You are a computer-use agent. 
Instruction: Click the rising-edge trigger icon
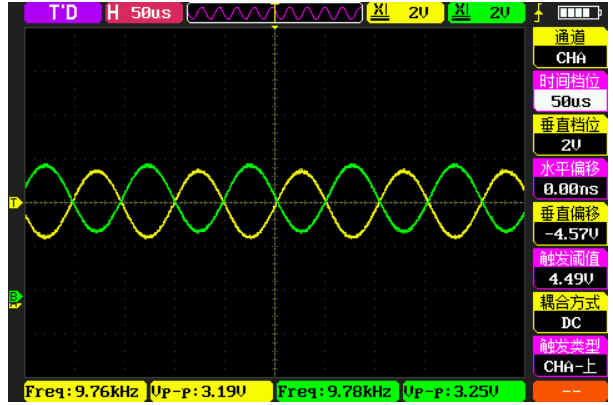539,13
